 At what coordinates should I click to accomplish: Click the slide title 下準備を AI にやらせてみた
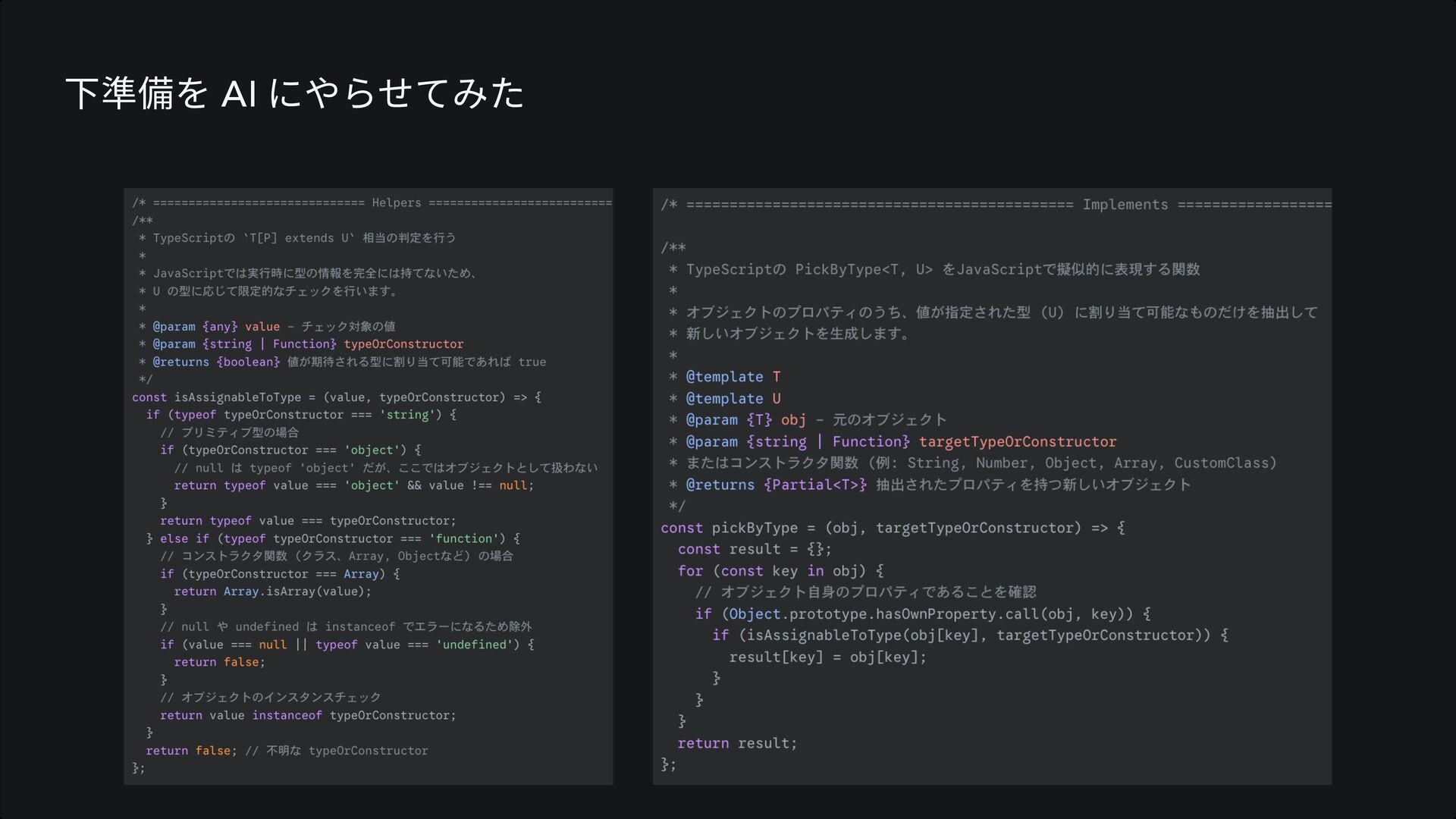[294, 94]
